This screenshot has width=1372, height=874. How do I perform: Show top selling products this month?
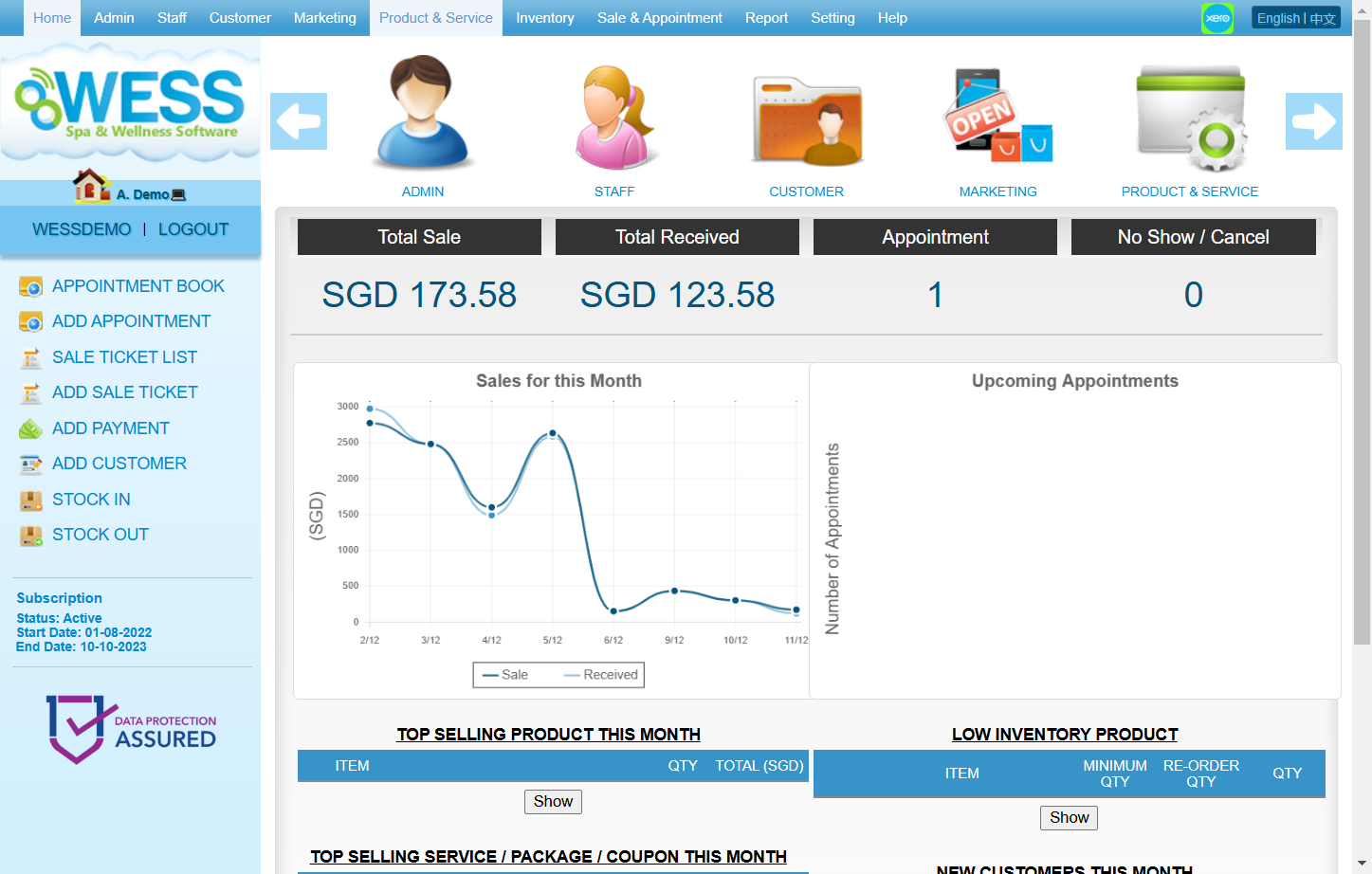pos(553,802)
